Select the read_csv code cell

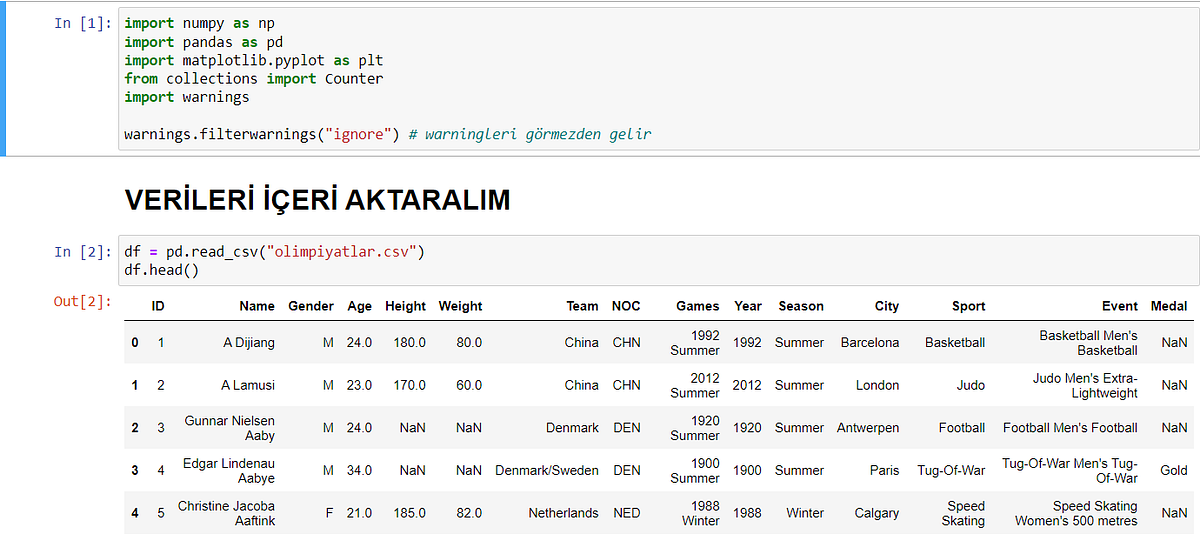[659, 261]
